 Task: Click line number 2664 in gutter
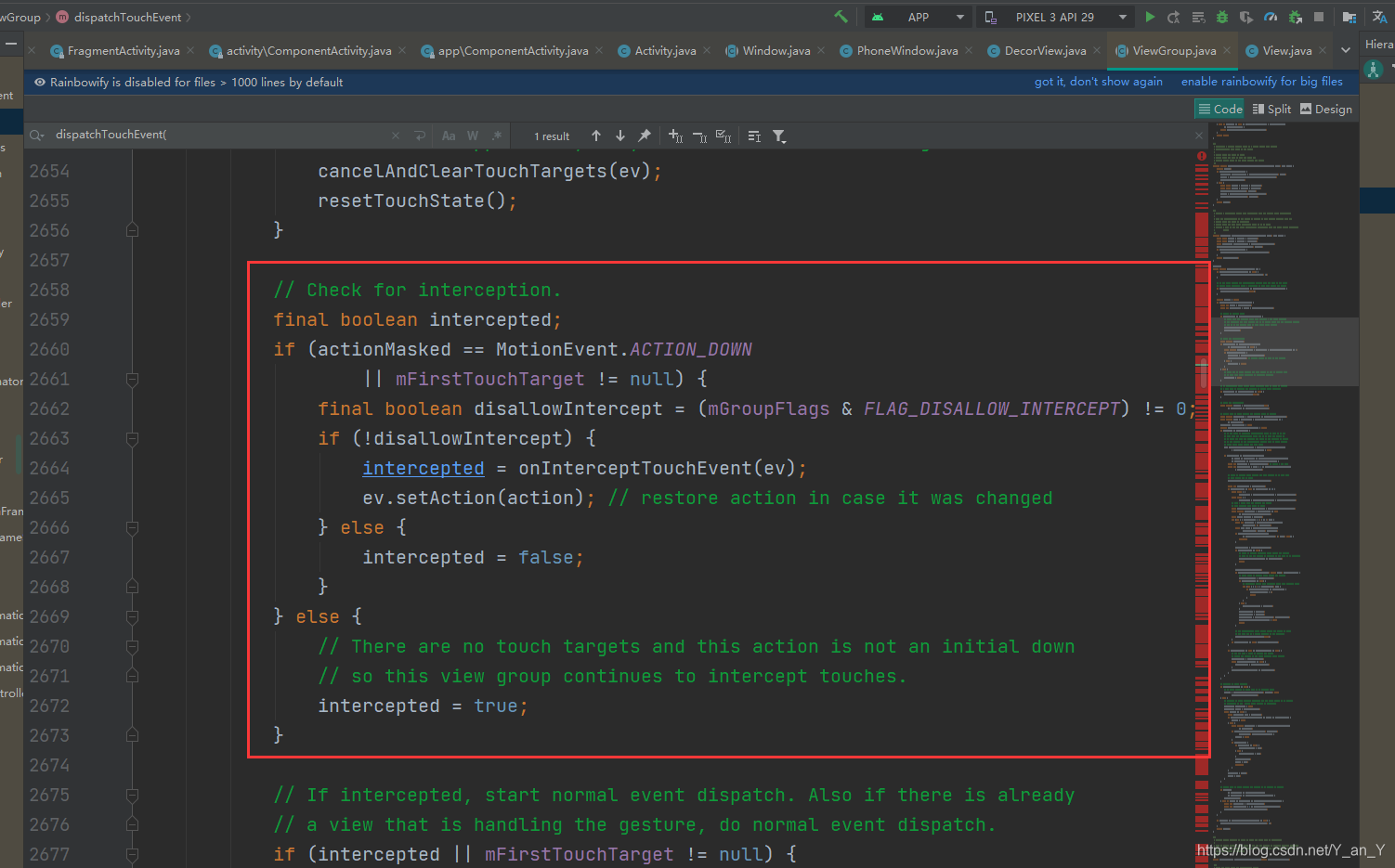click(49, 468)
